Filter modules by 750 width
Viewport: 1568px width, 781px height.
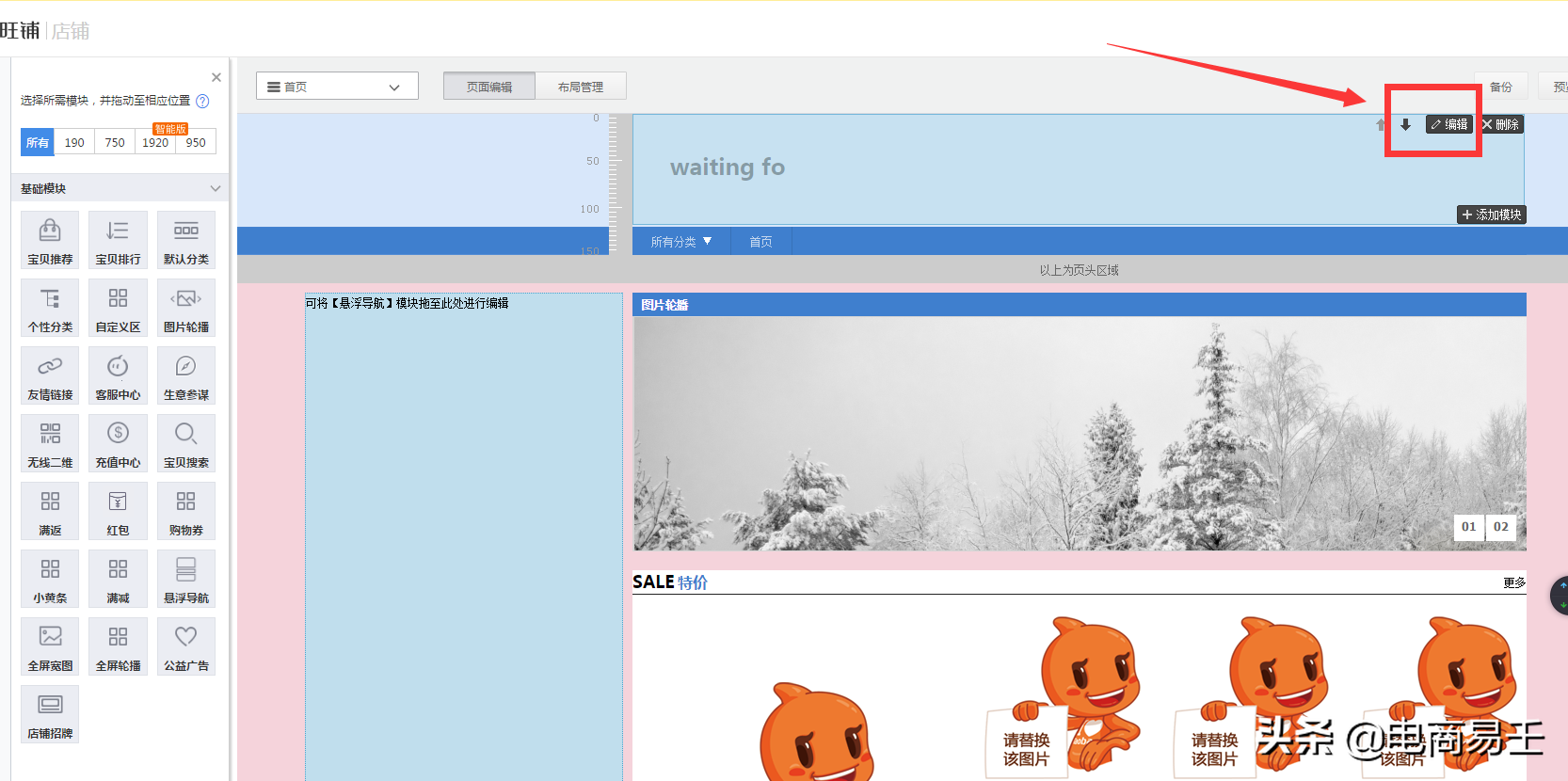115,143
